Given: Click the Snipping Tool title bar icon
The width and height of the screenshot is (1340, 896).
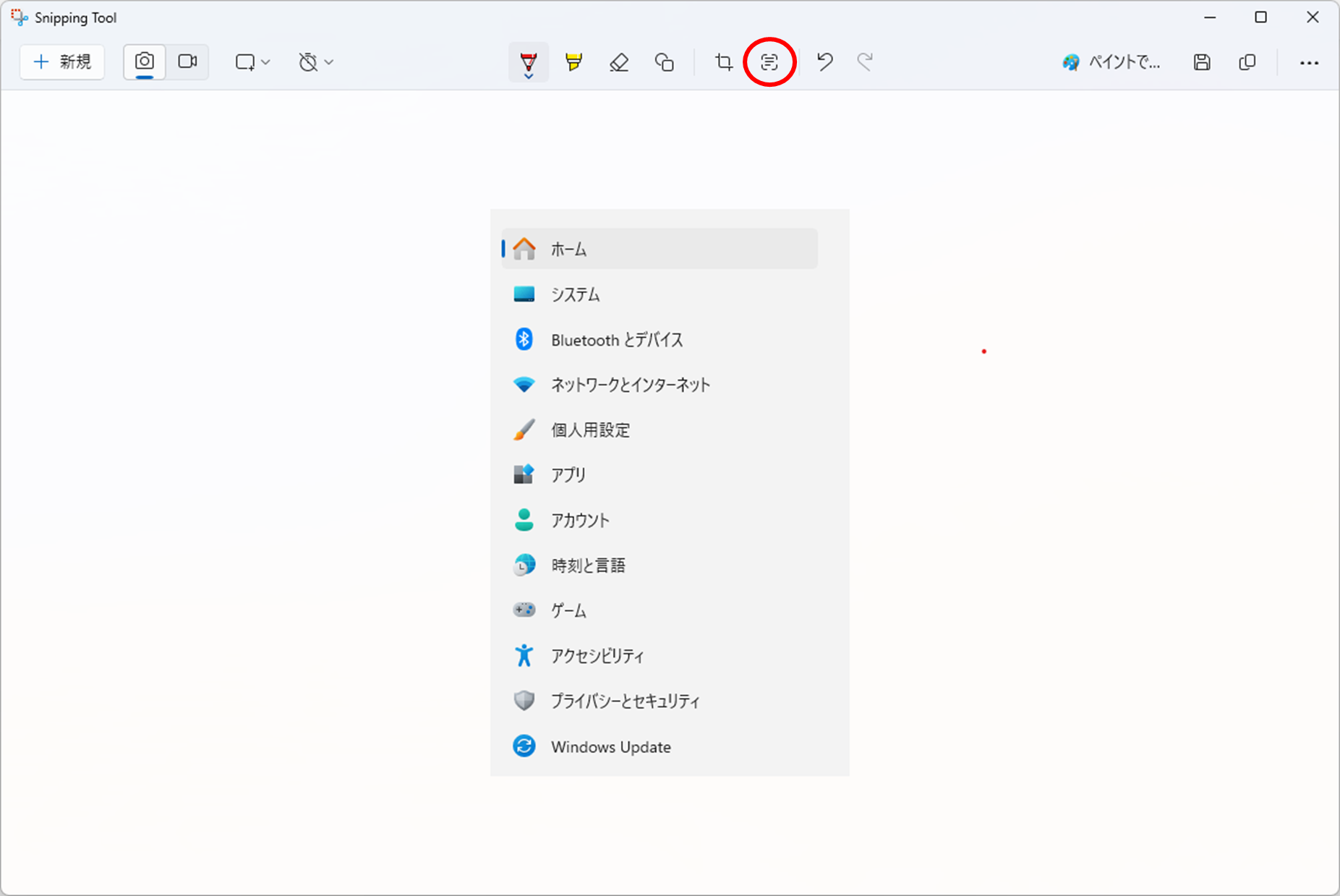Looking at the screenshot, I should [20, 17].
